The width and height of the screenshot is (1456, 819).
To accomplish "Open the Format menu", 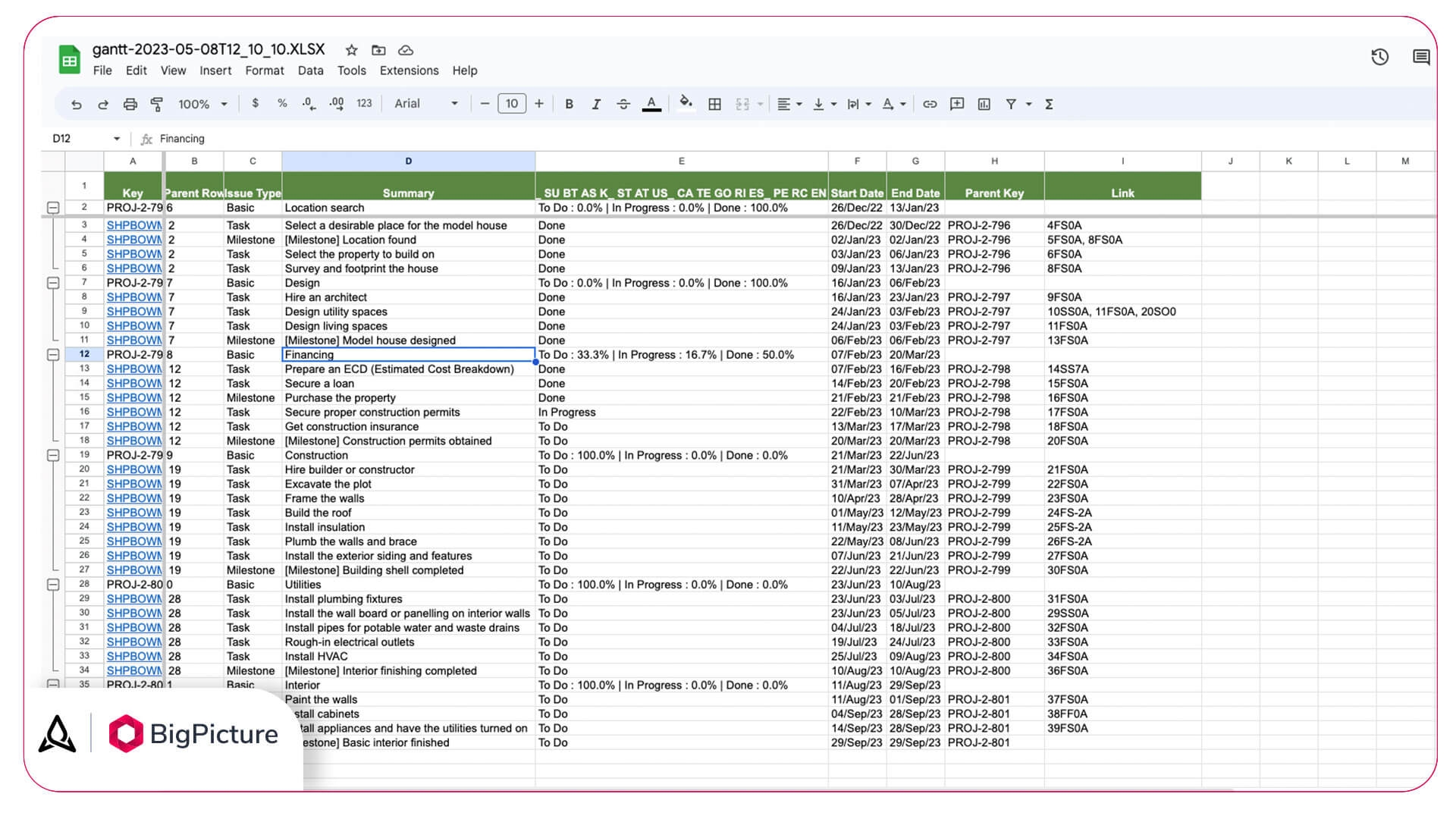I will [x=264, y=71].
